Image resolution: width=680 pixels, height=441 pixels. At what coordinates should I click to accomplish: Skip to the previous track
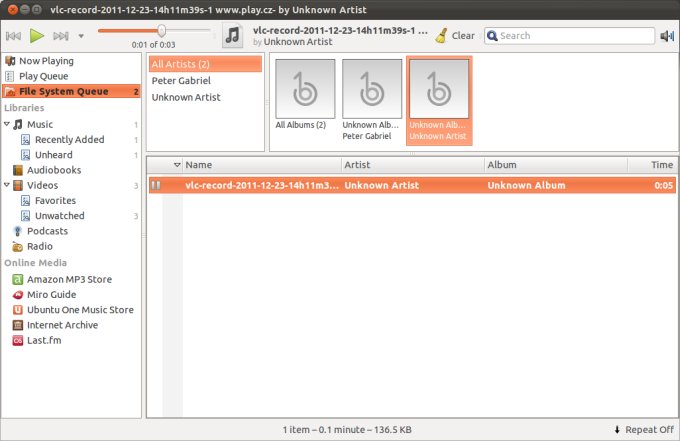14,36
